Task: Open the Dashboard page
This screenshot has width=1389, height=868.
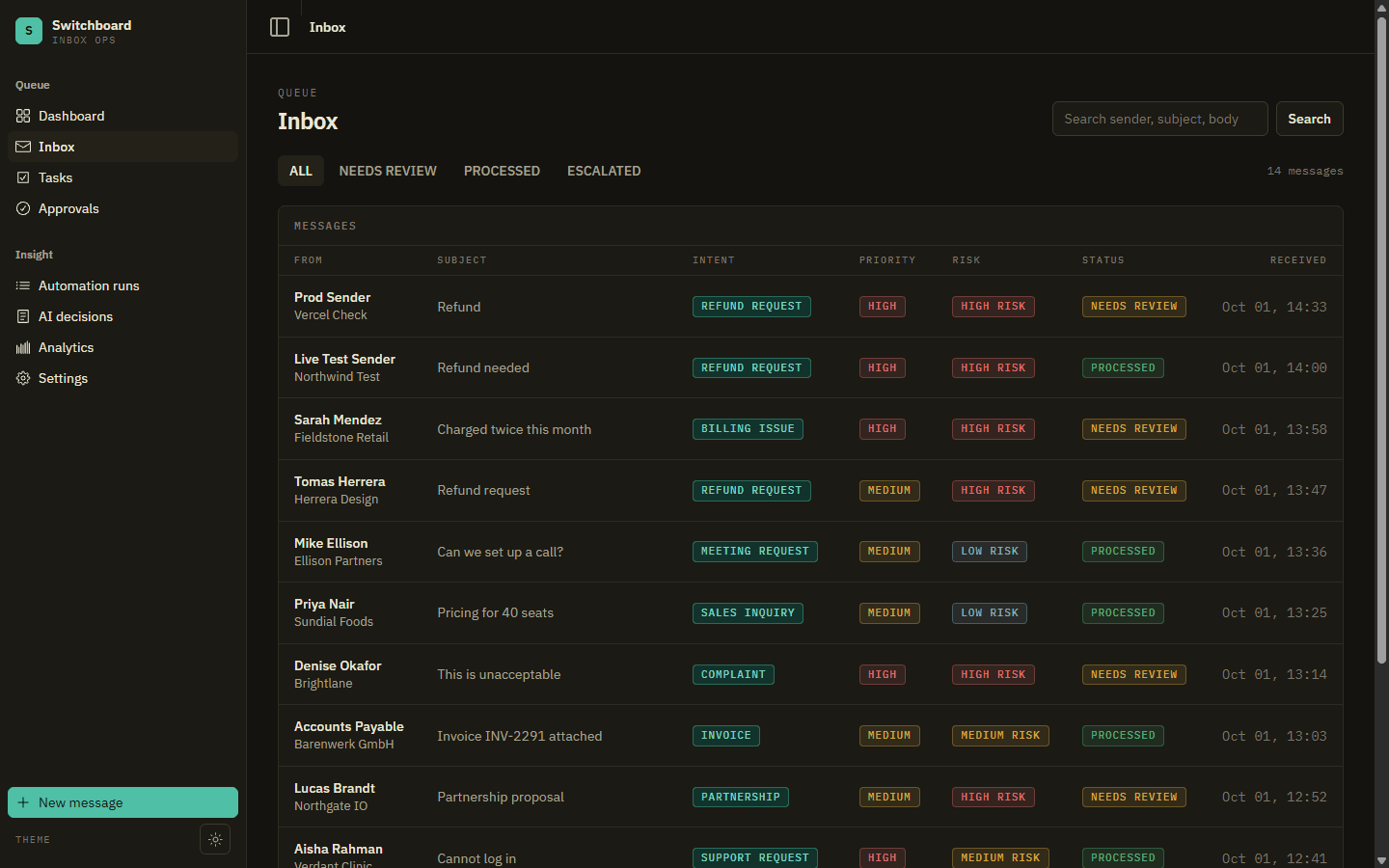Action: point(123,116)
